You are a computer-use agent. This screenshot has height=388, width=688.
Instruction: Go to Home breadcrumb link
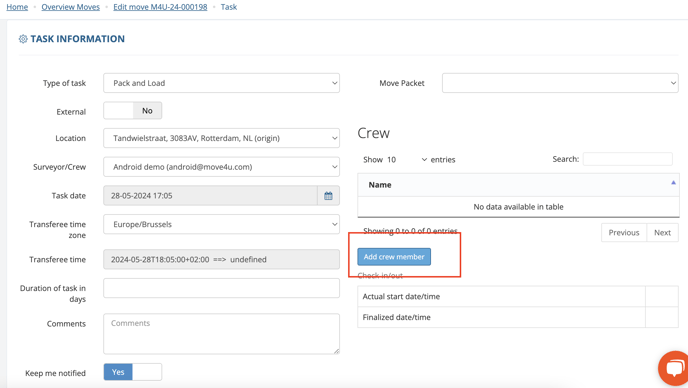tap(17, 7)
